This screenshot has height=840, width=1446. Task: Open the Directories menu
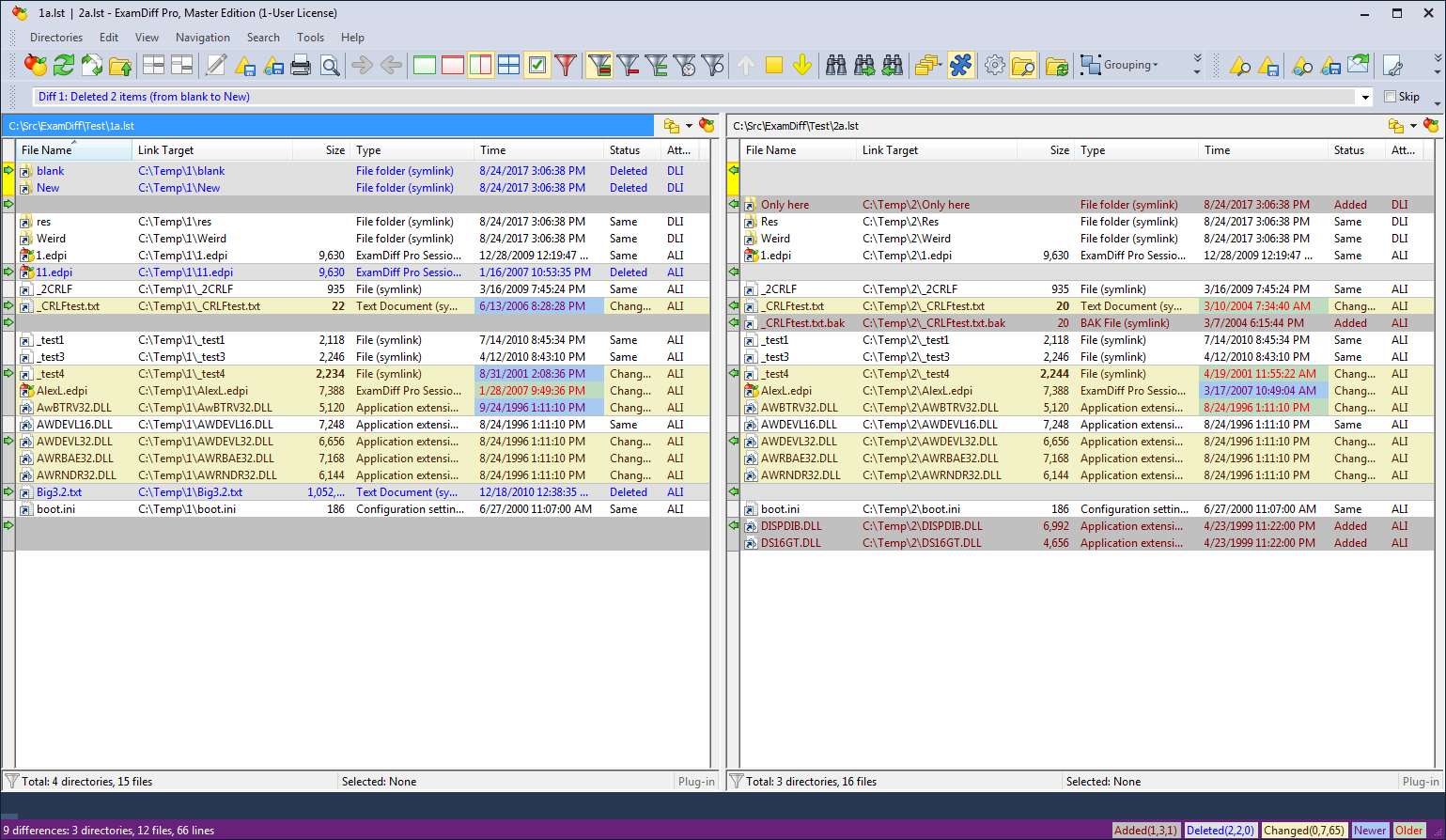[x=56, y=38]
